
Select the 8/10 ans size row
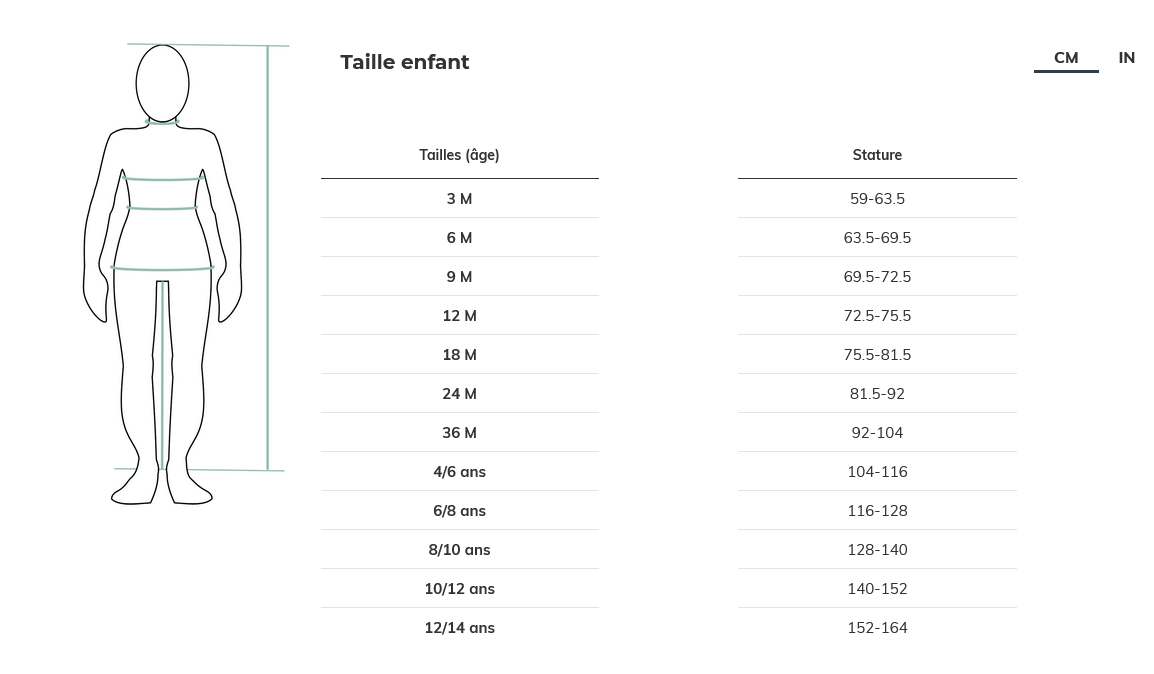(459, 550)
